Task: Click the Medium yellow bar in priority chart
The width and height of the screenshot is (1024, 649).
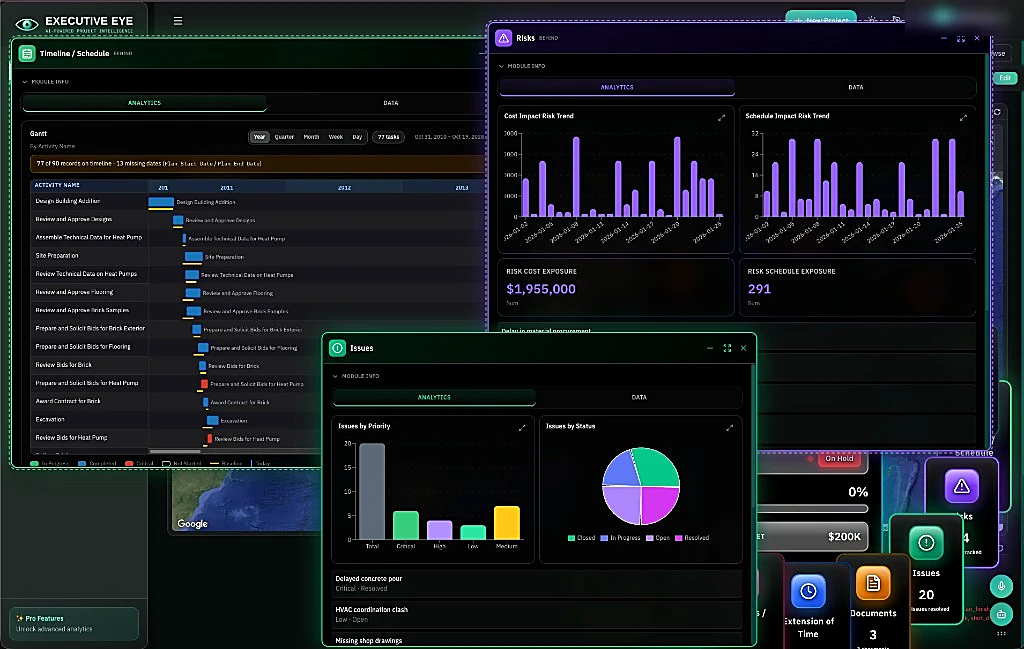Action: 507,523
